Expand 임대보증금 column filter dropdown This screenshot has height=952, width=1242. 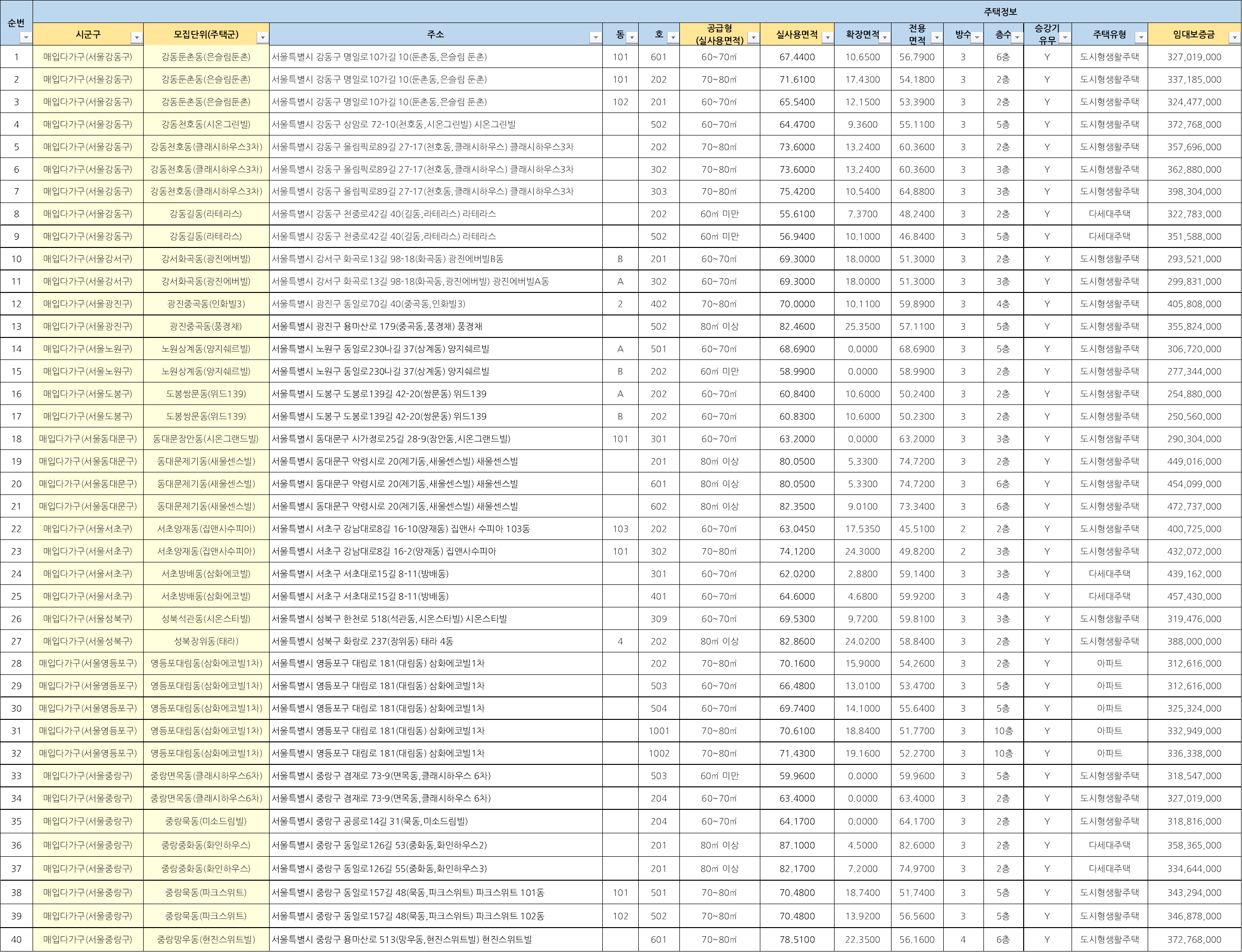(1234, 38)
